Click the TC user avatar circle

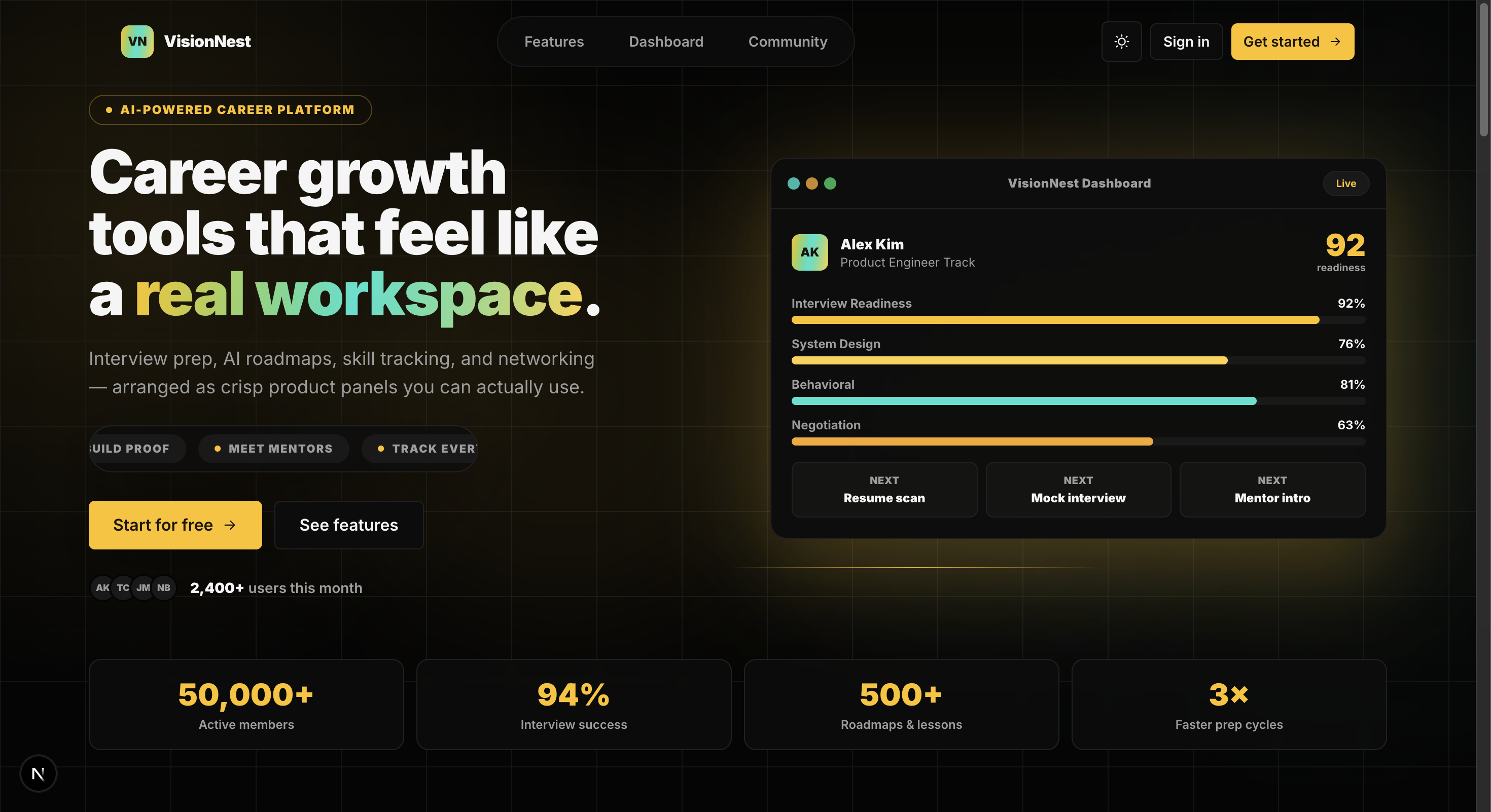122,587
